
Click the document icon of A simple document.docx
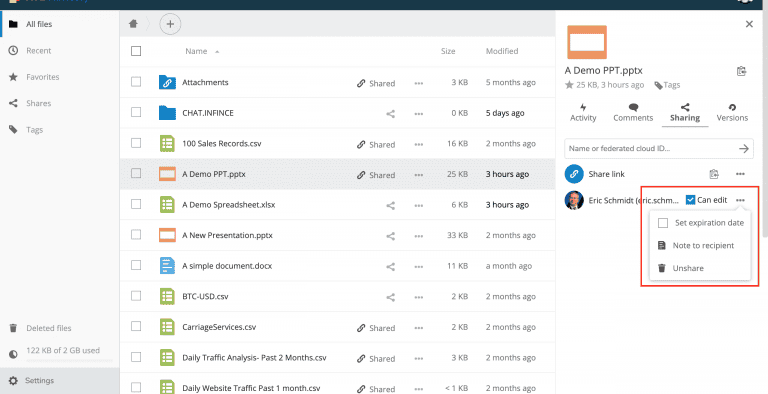[x=168, y=266]
